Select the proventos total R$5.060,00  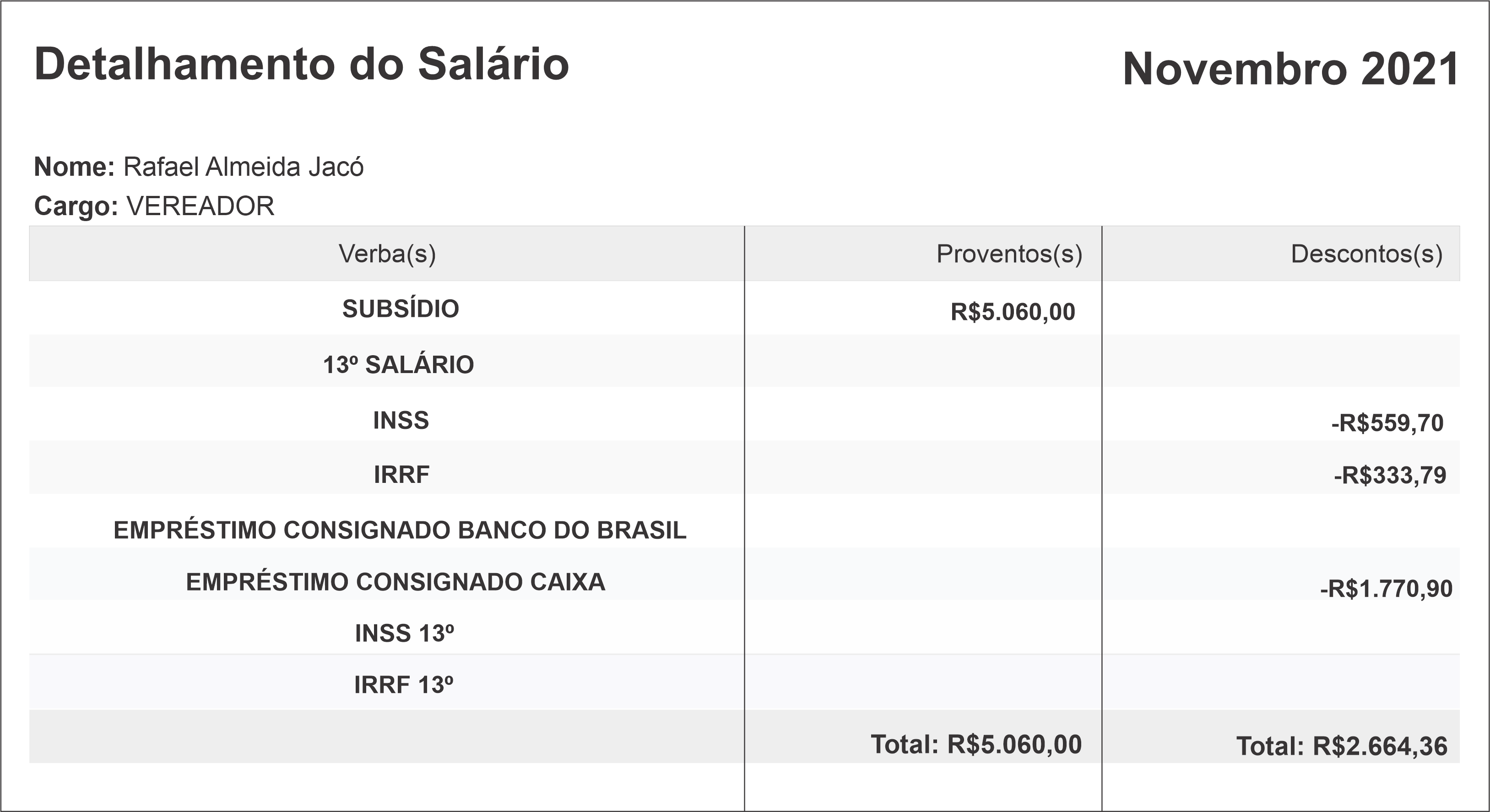[976, 745]
